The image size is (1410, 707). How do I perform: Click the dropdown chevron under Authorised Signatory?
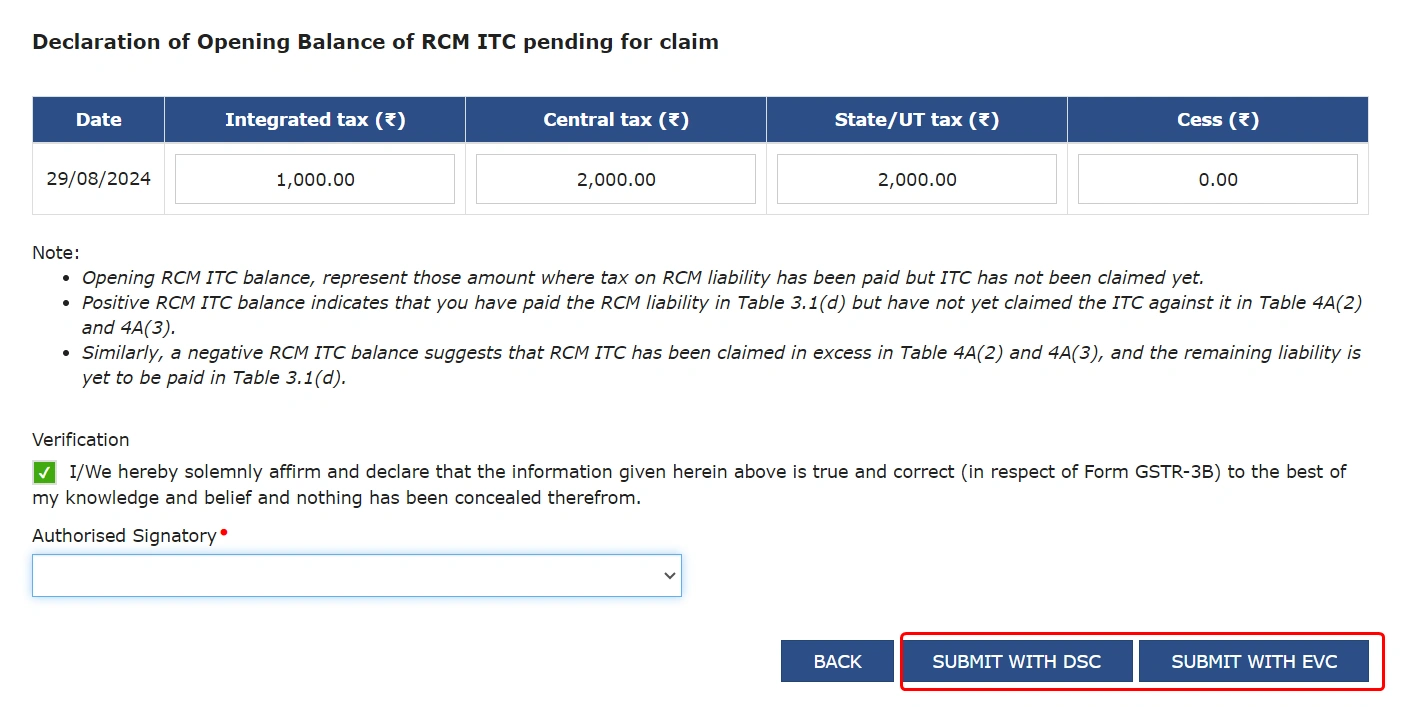point(667,575)
